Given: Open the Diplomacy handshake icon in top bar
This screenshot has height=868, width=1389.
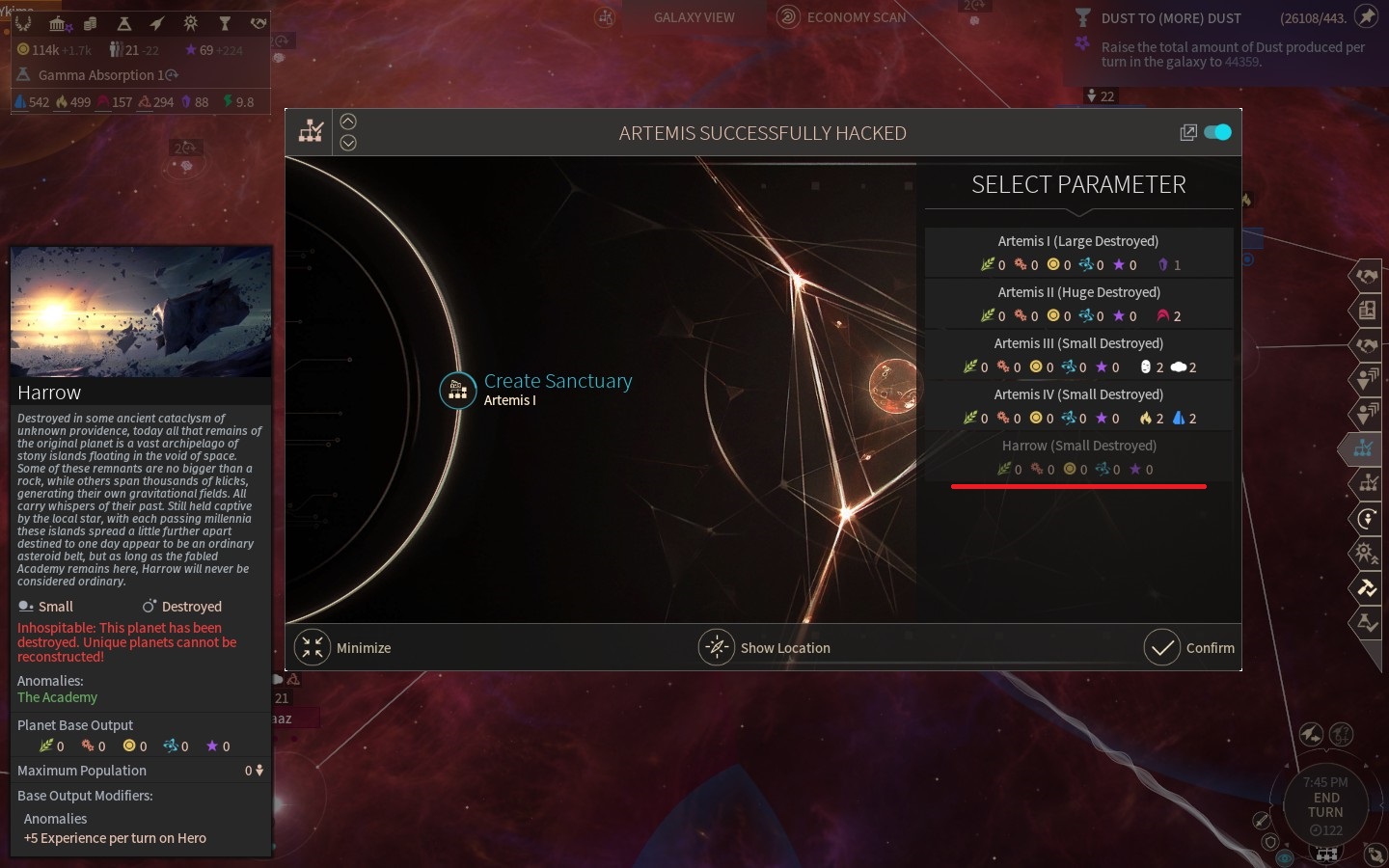Looking at the screenshot, I should coord(258,23).
